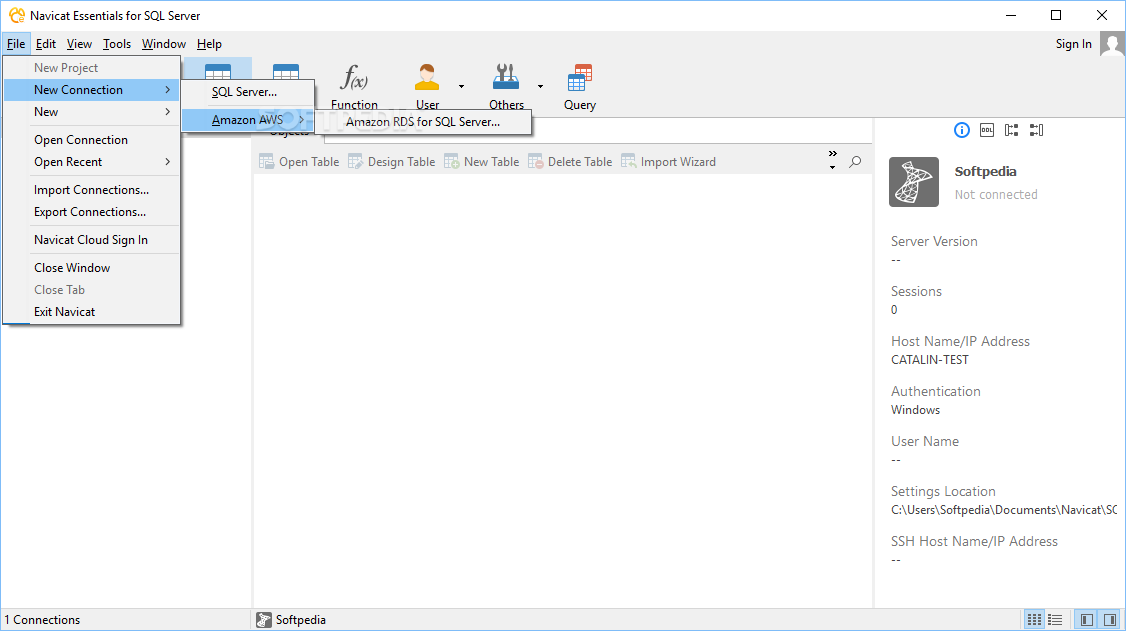The width and height of the screenshot is (1126, 631).
Task: Select Amazon AWS submenu entry
Action: (248, 120)
